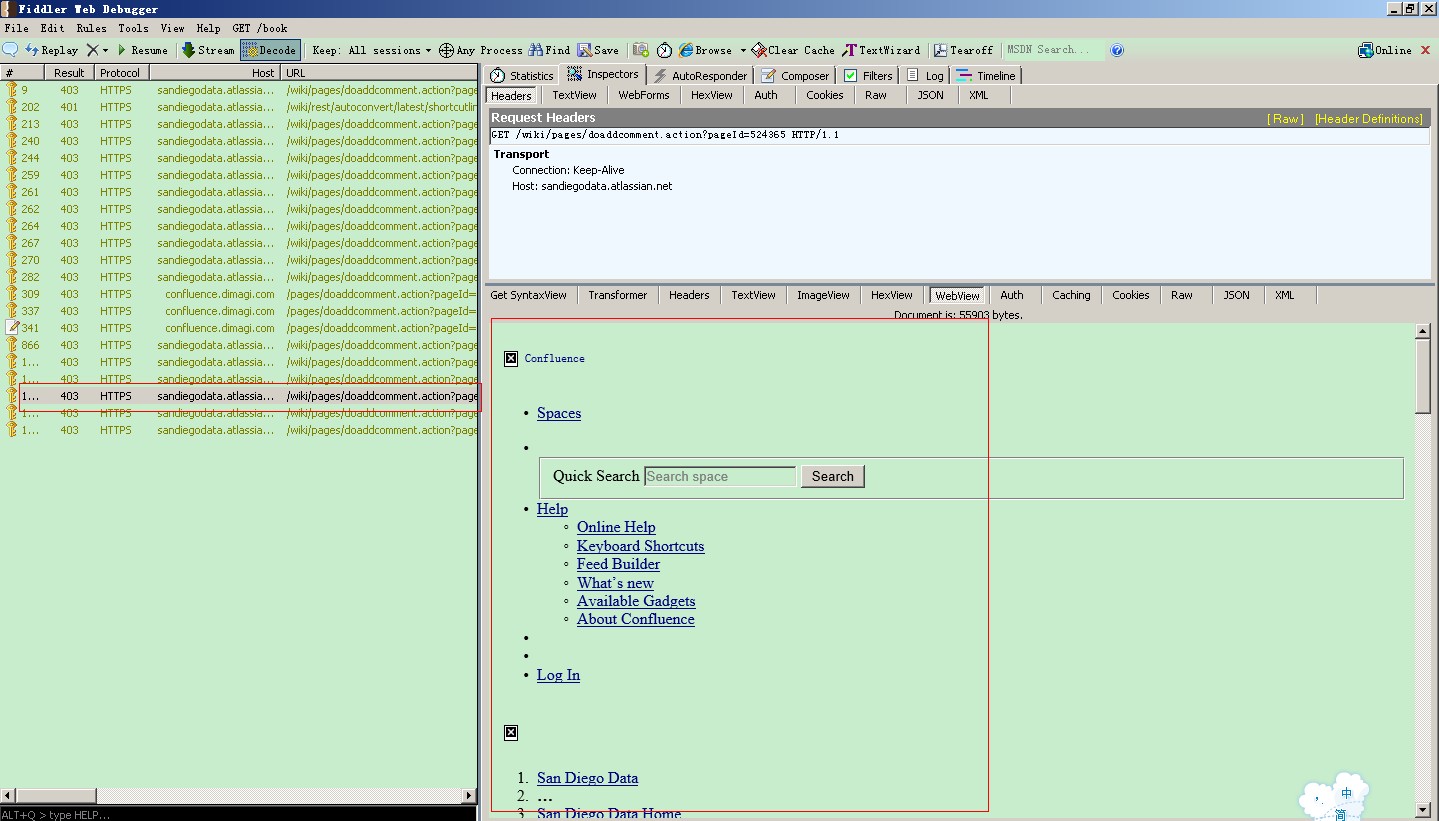Image resolution: width=1439 pixels, height=821 pixels.
Task: Select request inspector WebForms tab
Action: pos(644,95)
